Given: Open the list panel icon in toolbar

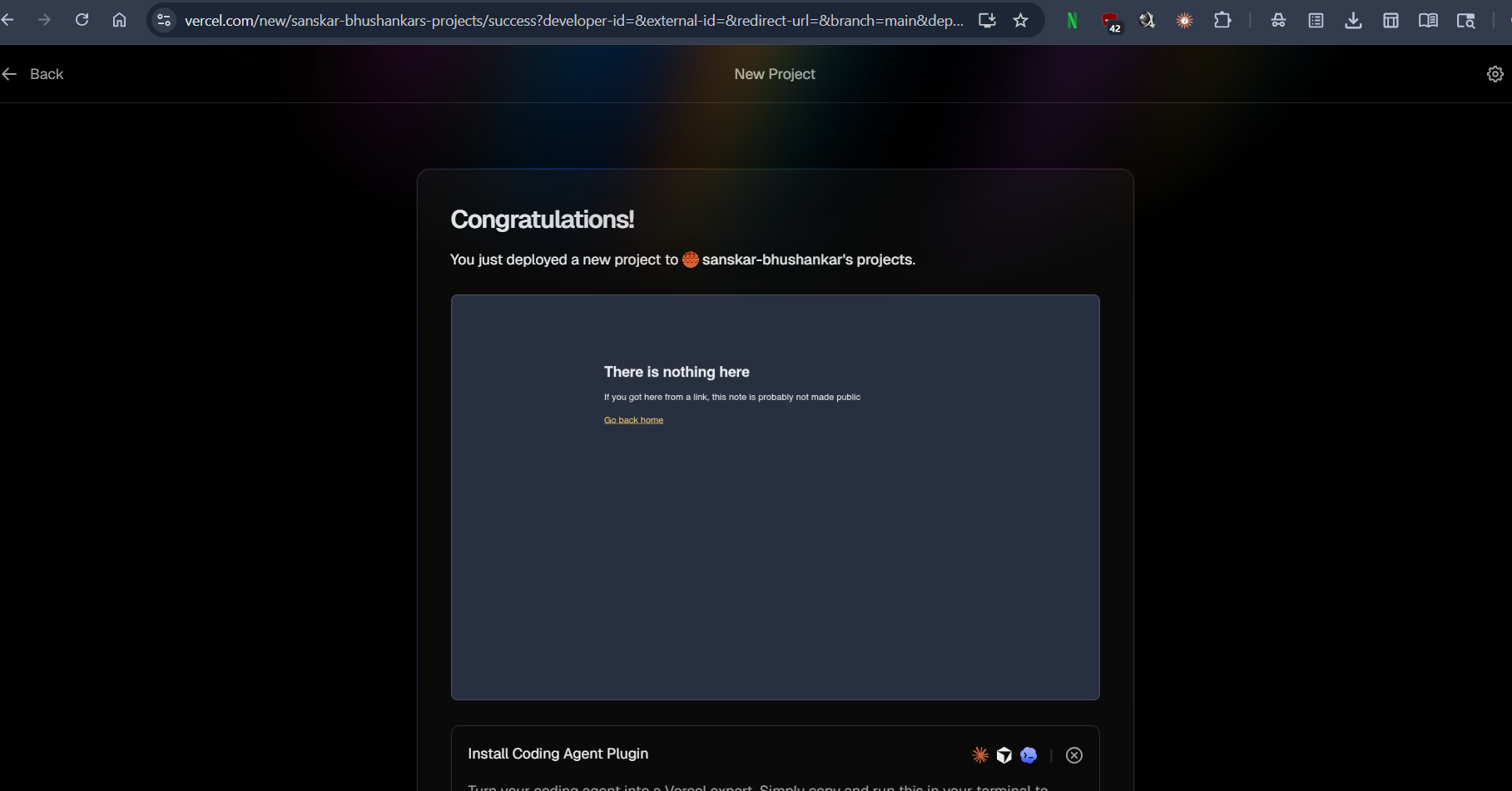Looking at the screenshot, I should [x=1316, y=21].
